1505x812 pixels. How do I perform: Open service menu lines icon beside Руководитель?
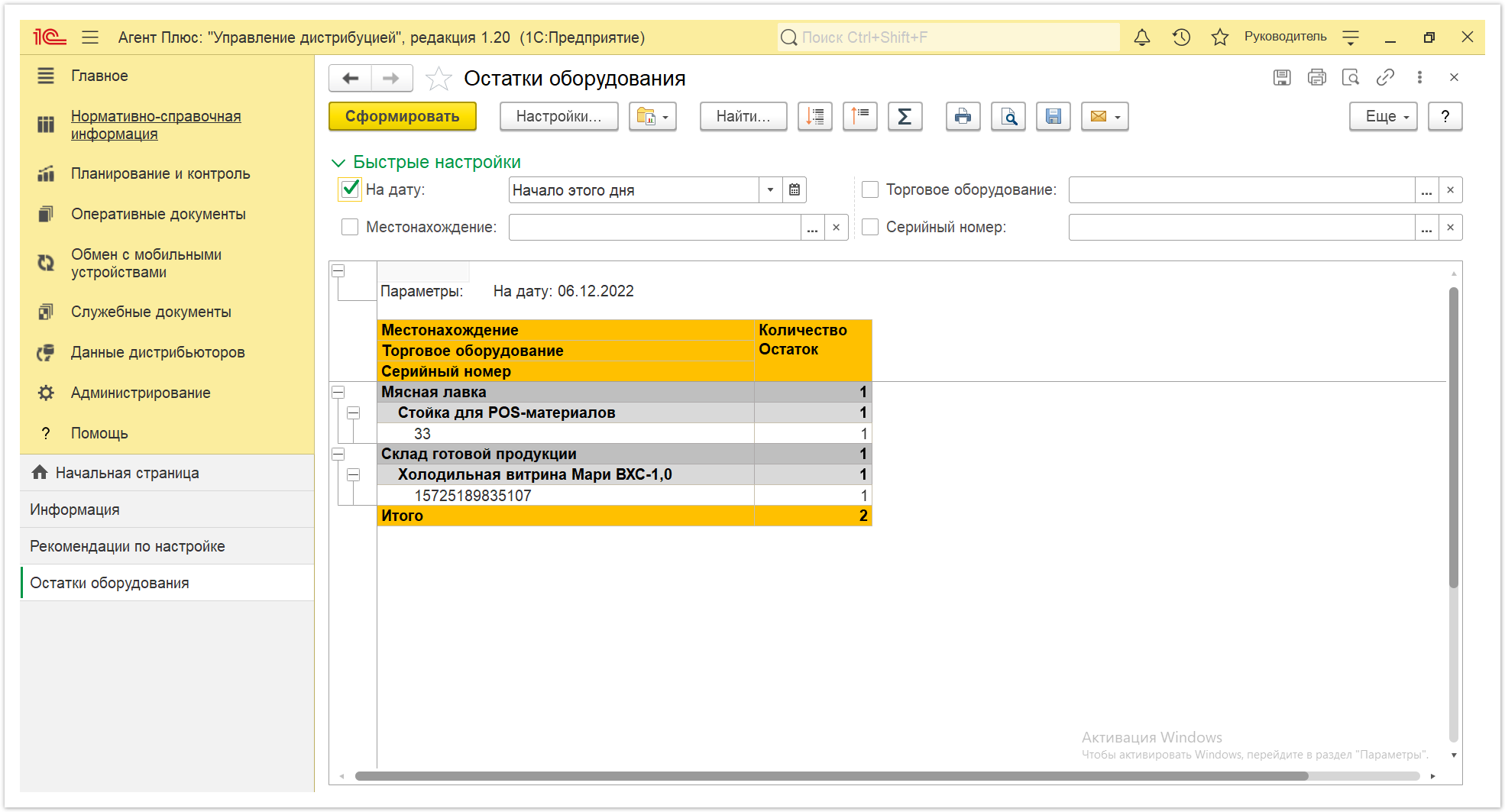pos(1350,37)
